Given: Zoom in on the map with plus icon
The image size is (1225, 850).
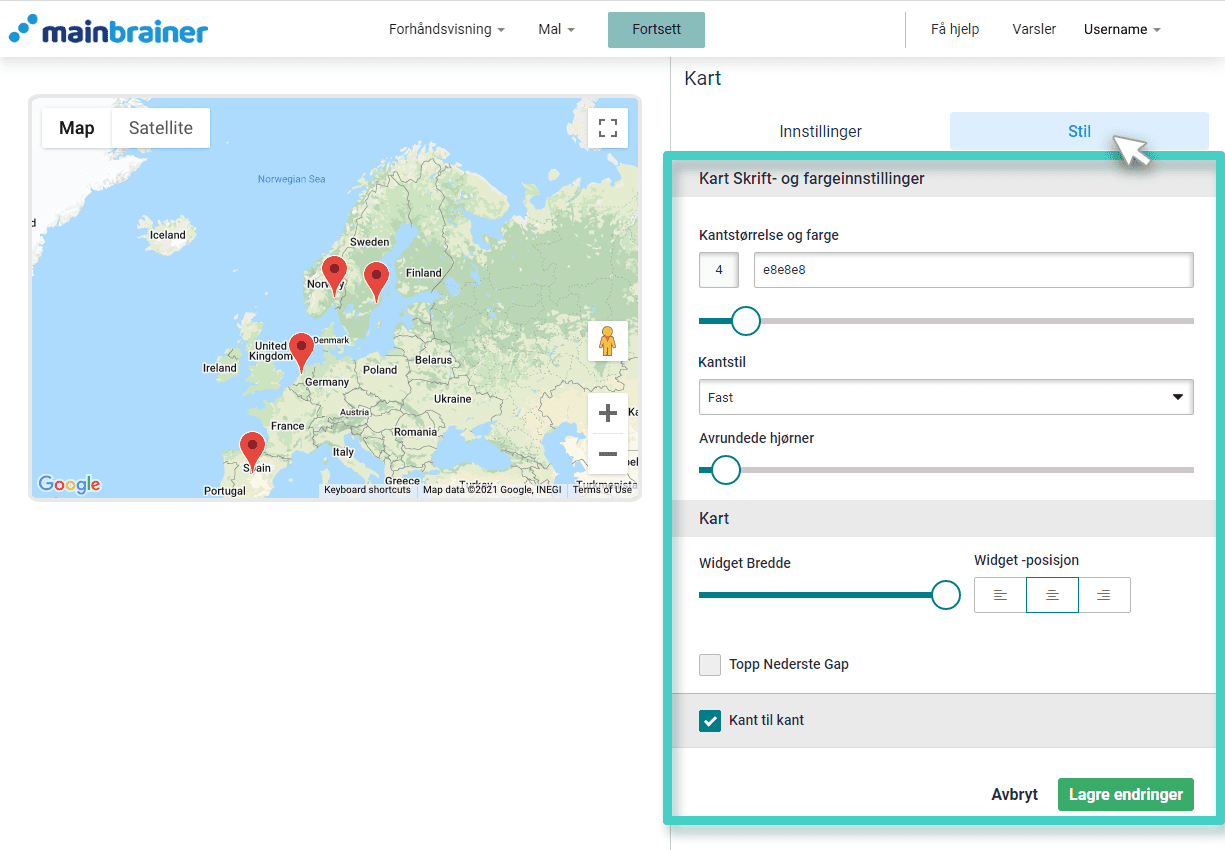Looking at the screenshot, I should (607, 412).
